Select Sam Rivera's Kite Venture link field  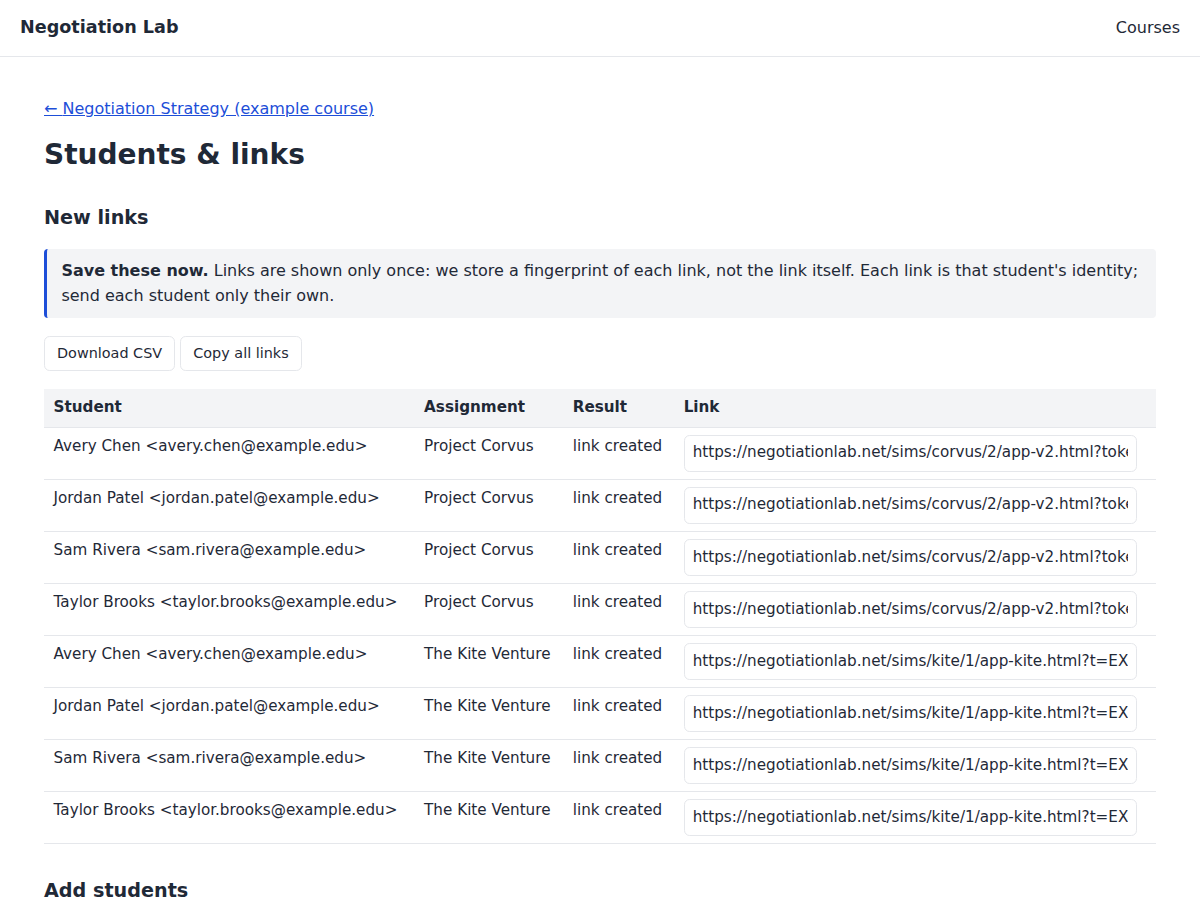pos(910,765)
